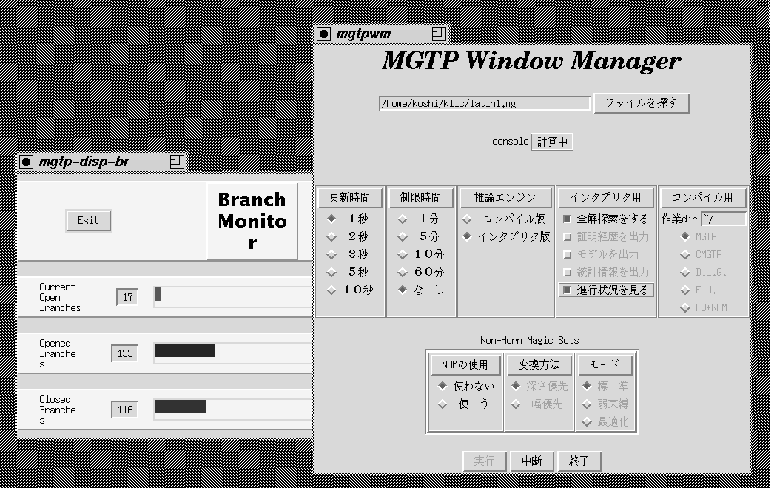Click the Closed Branches count value box

click(x=125, y=408)
